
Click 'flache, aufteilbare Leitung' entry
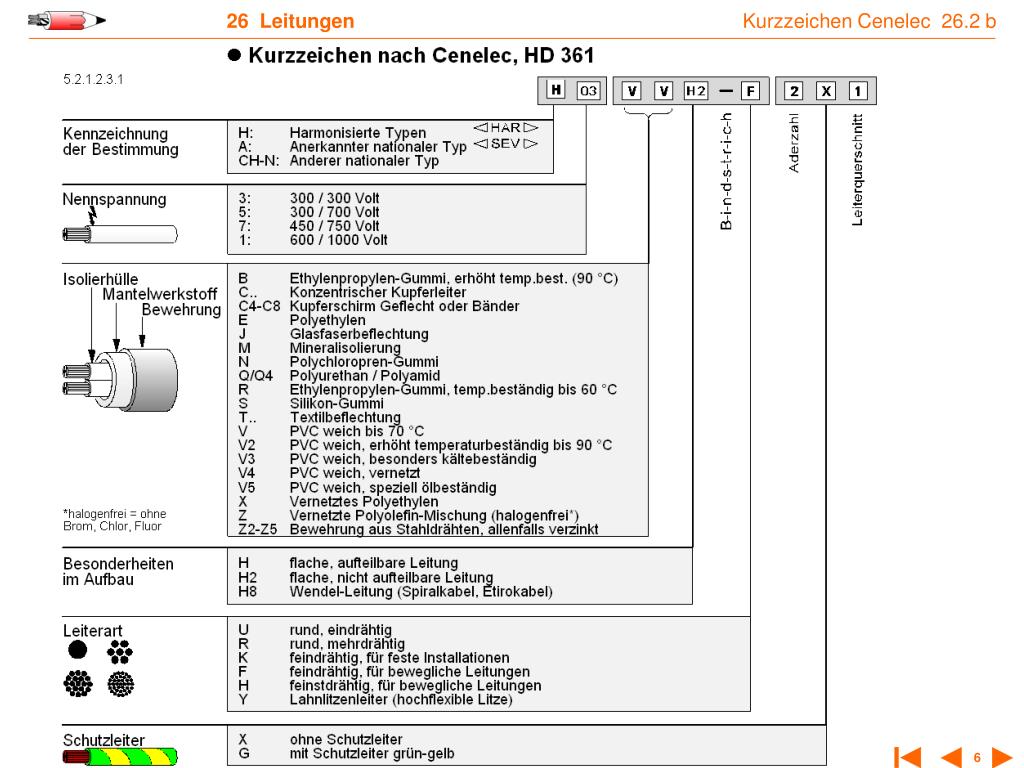coord(374,563)
